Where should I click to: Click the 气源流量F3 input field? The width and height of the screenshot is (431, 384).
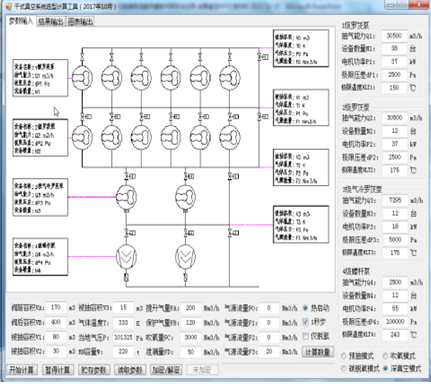click(269, 351)
